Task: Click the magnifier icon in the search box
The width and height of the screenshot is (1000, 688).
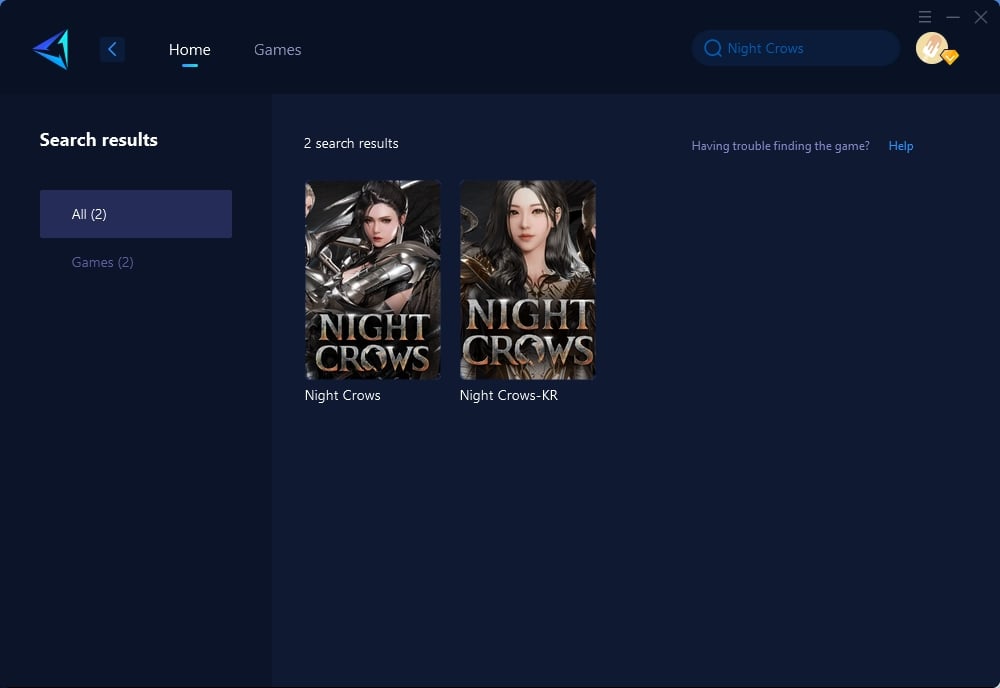Action: pos(713,48)
